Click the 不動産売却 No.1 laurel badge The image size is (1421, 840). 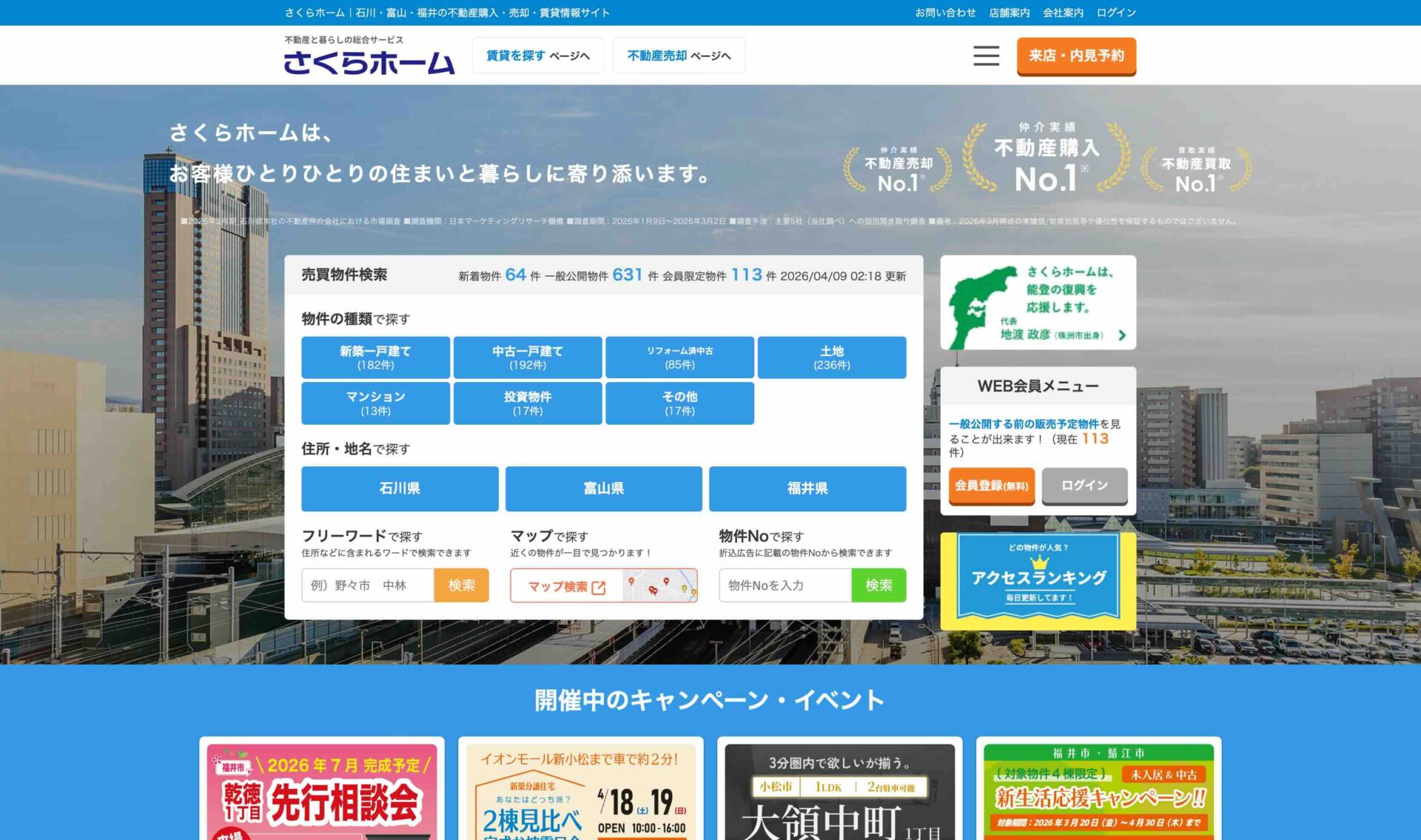click(898, 170)
